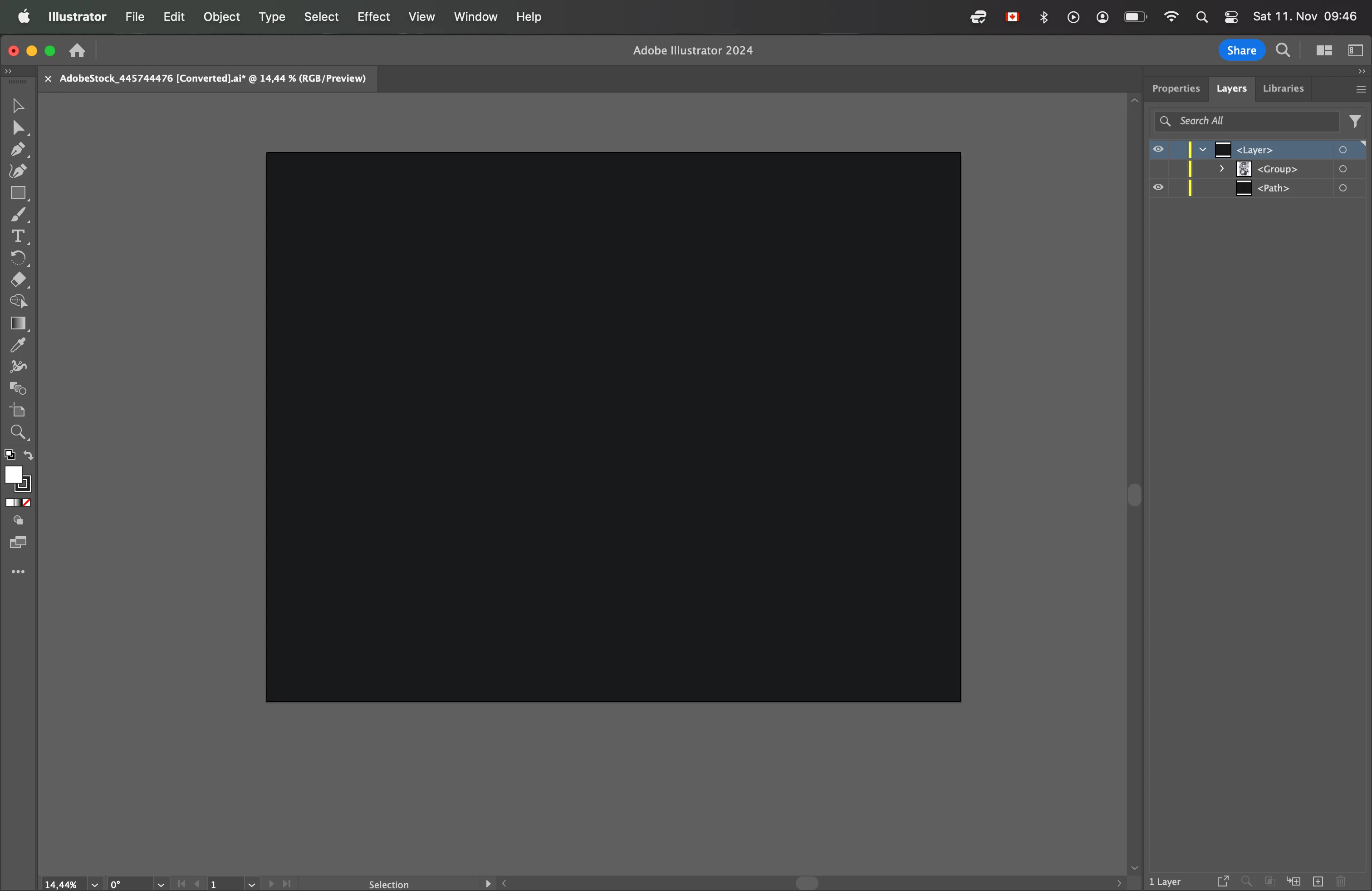Image resolution: width=1372 pixels, height=891 pixels.
Task: Hide the top <Layer> visibility eye
Action: (x=1158, y=150)
